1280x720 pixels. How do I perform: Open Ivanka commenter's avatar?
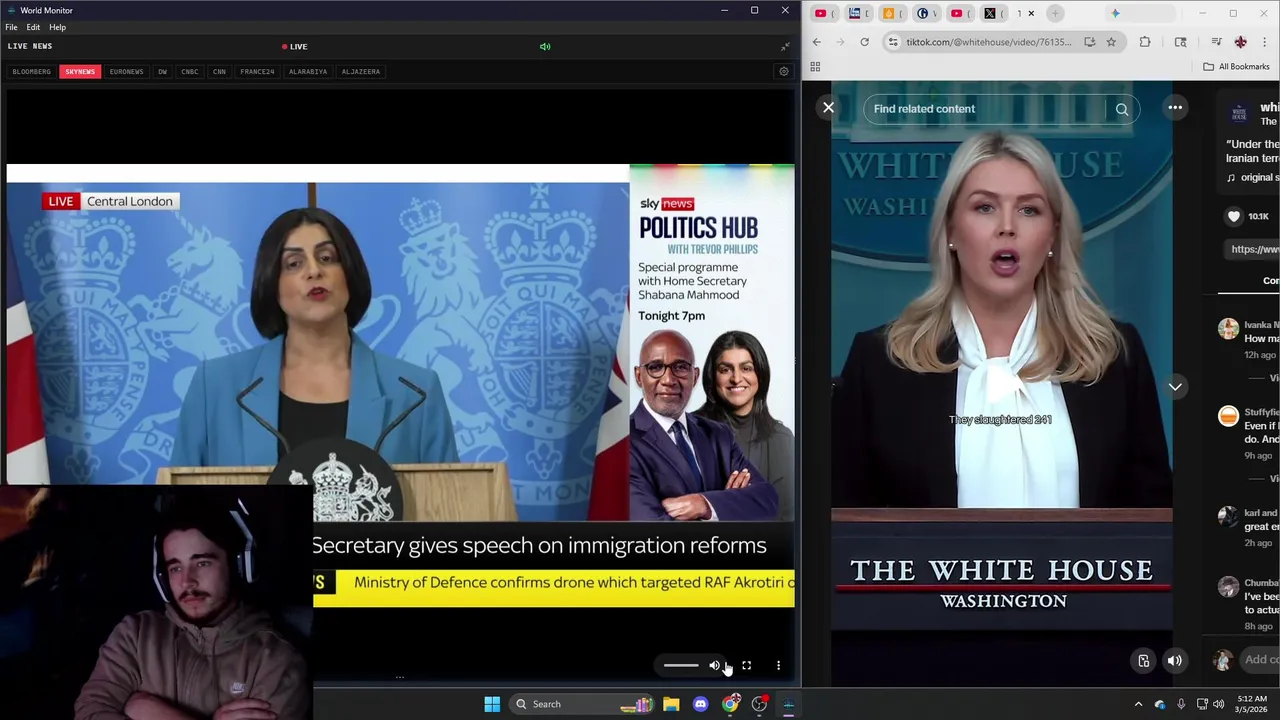click(1228, 329)
